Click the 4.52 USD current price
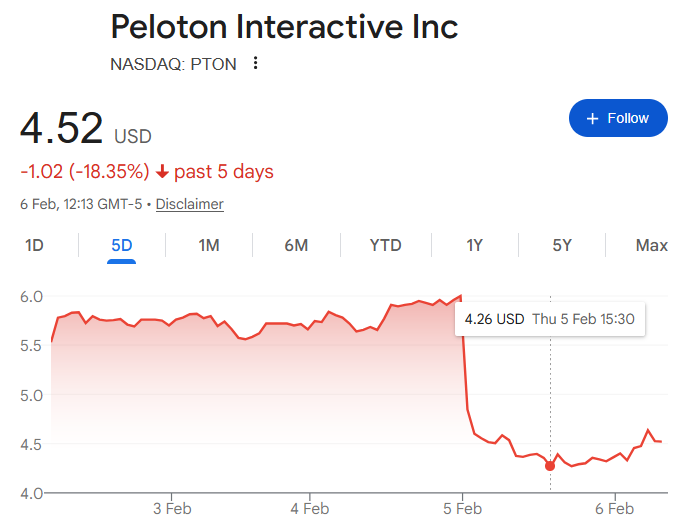 click(86, 130)
